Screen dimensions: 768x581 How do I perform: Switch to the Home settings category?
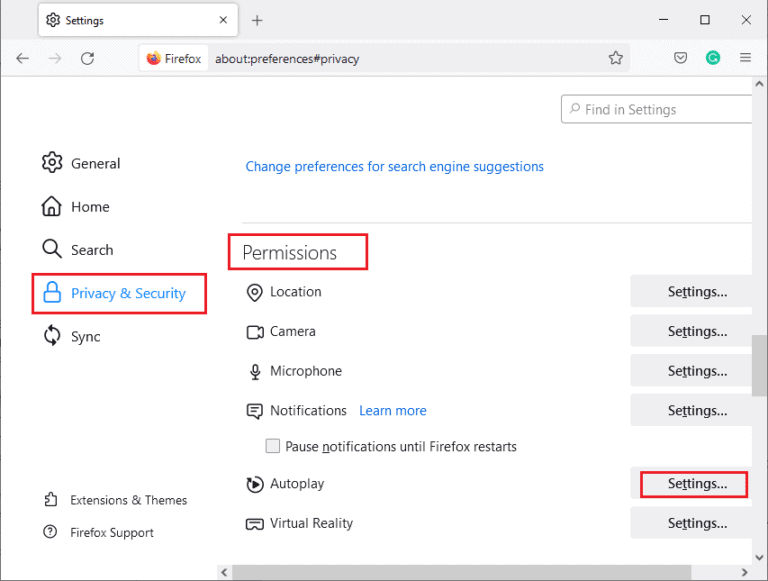pos(89,207)
